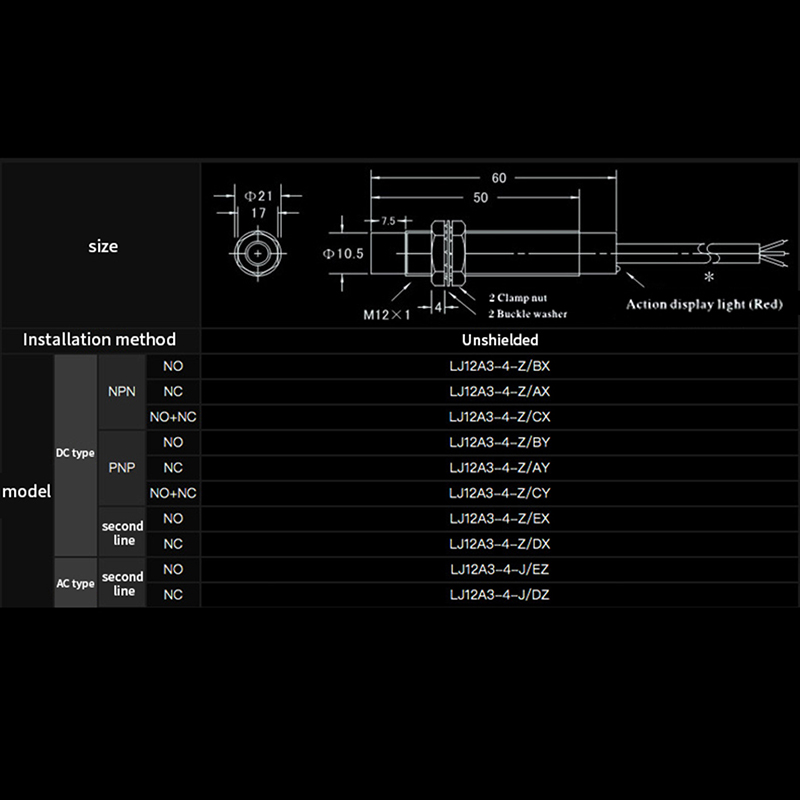Select the 'Installation method' row header
The height and width of the screenshot is (800, 800).
[x=100, y=340]
